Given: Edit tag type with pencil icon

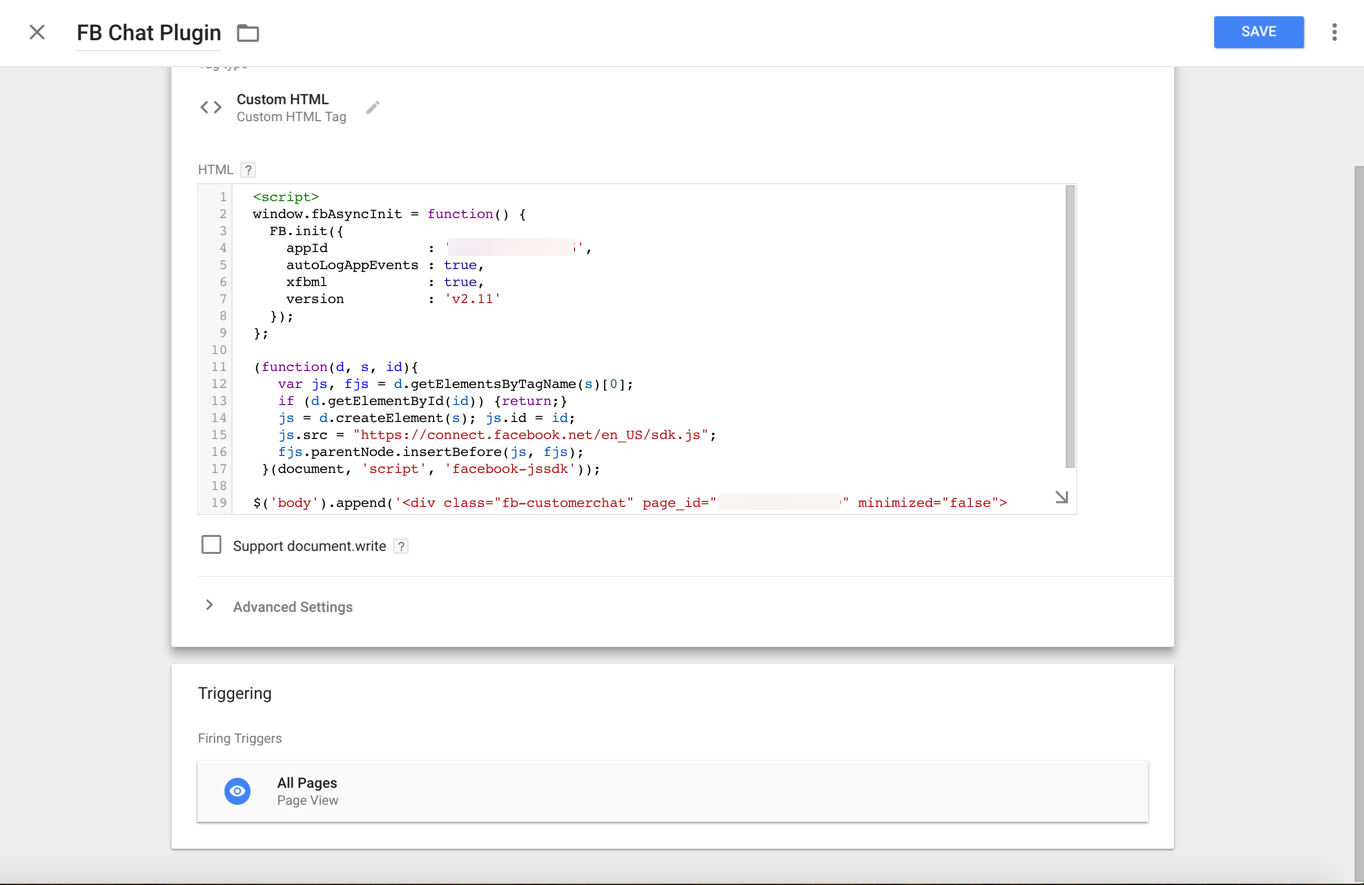Looking at the screenshot, I should (x=373, y=107).
